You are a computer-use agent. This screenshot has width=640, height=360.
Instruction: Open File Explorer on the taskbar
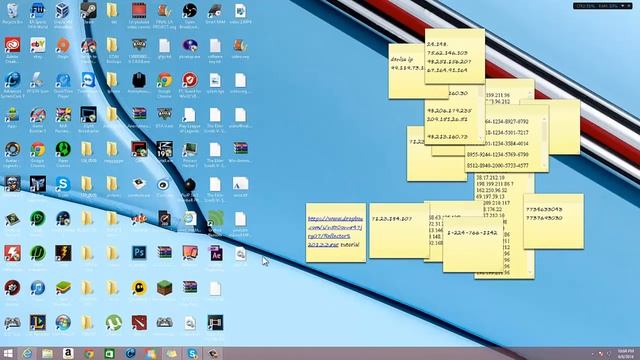(47, 353)
